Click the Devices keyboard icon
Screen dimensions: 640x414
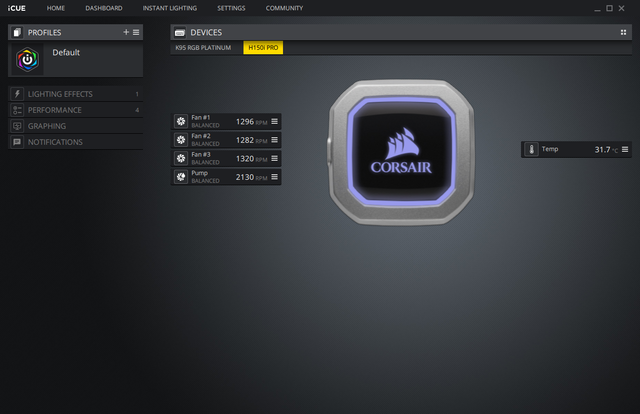click(x=180, y=32)
